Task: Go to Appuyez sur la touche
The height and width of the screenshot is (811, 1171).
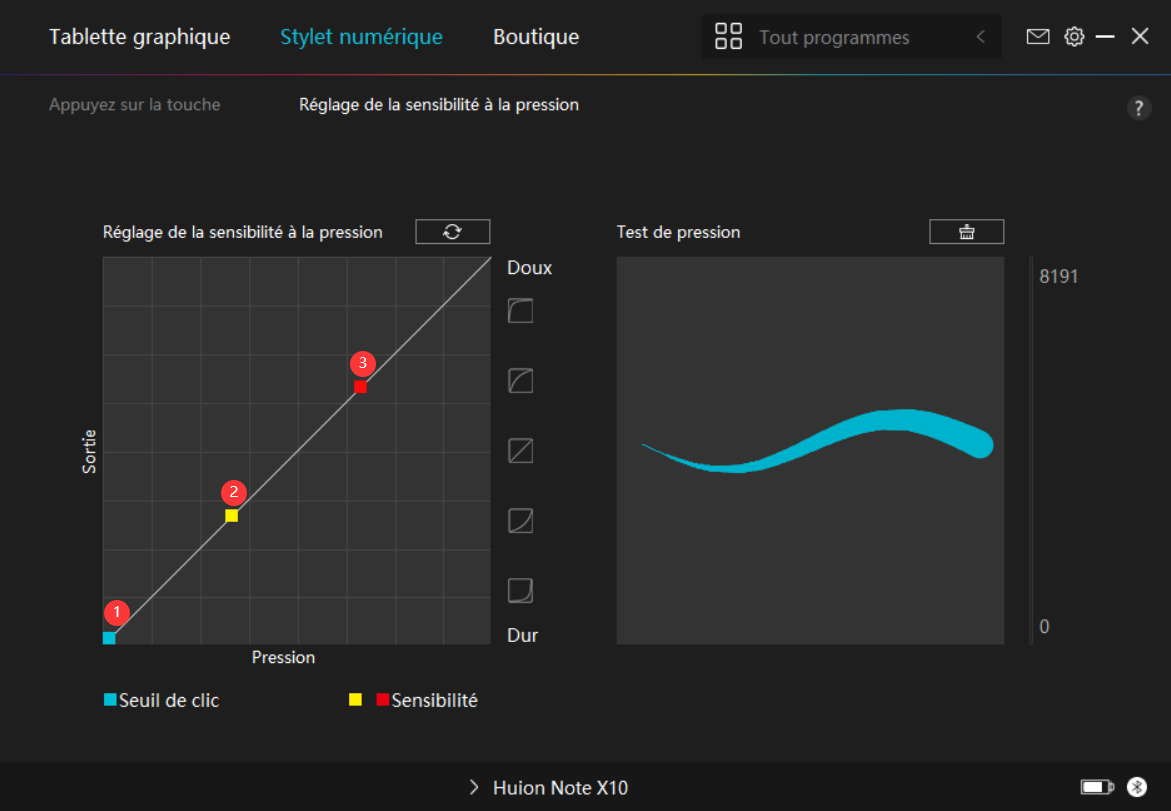Action: point(134,104)
